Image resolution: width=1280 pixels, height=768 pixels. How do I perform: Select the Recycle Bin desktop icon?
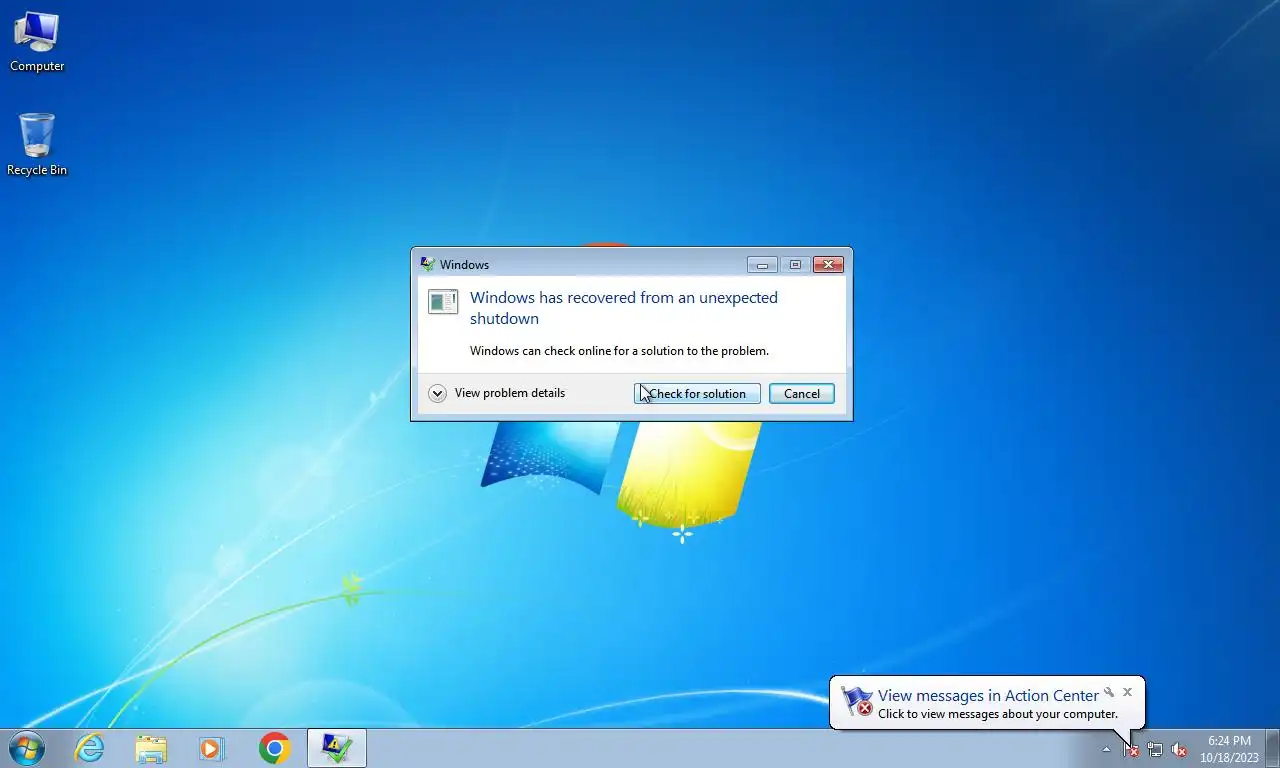[x=37, y=145]
